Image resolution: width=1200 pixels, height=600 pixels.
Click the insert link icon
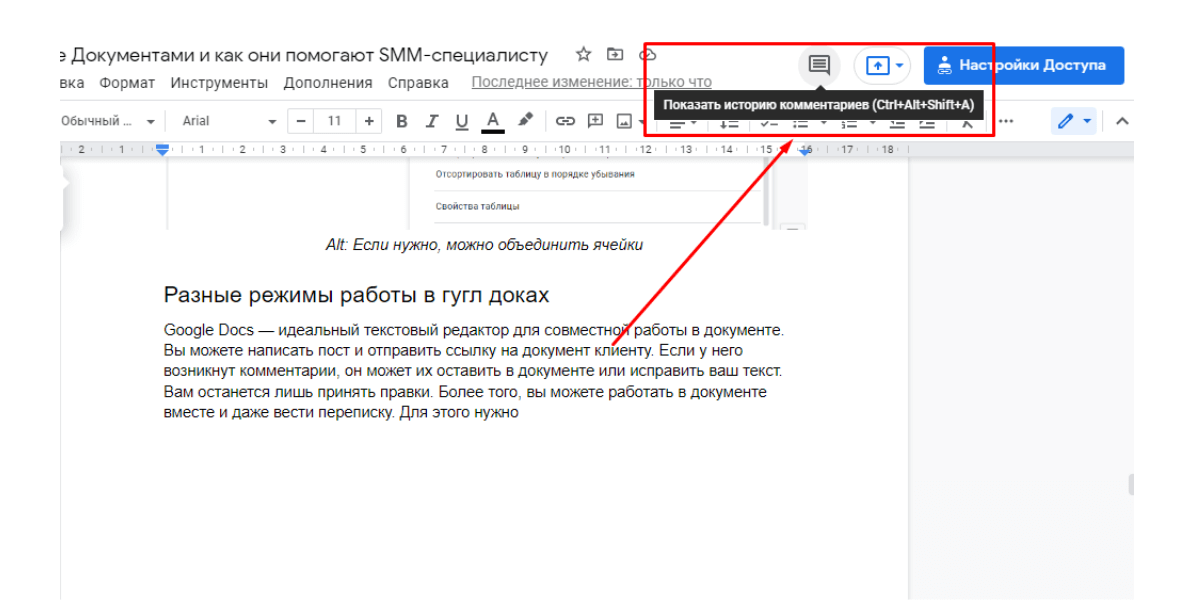(565, 121)
